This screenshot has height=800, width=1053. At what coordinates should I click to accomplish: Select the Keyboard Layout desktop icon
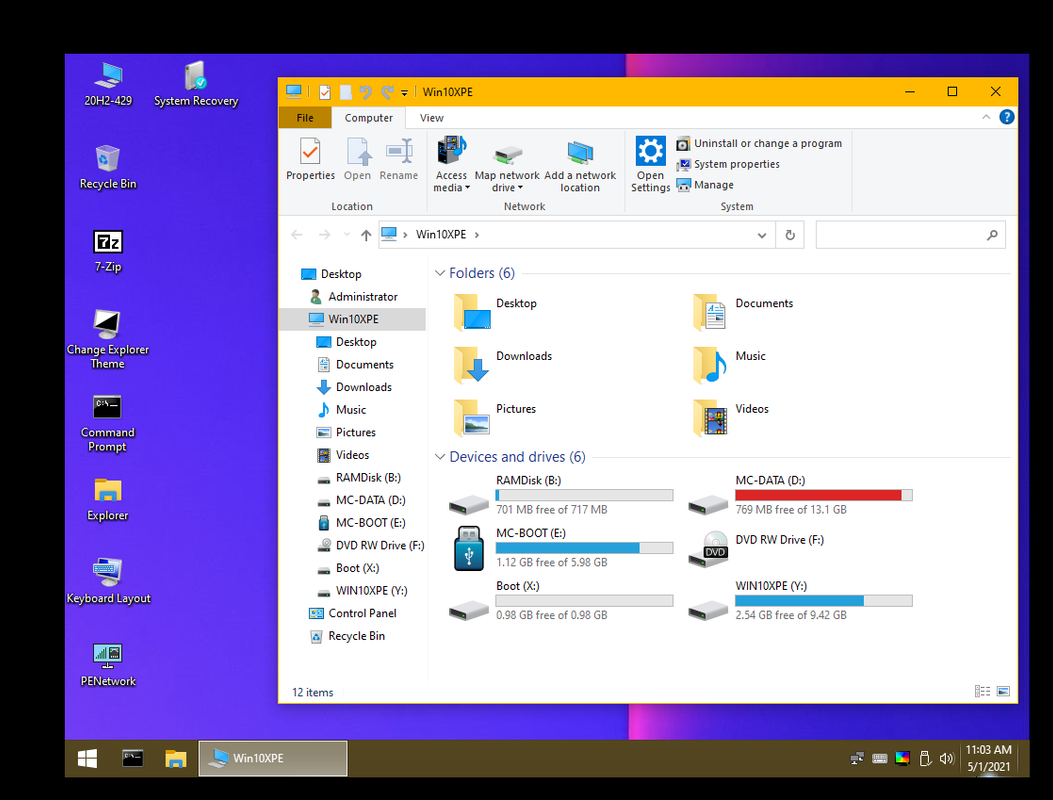click(108, 582)
